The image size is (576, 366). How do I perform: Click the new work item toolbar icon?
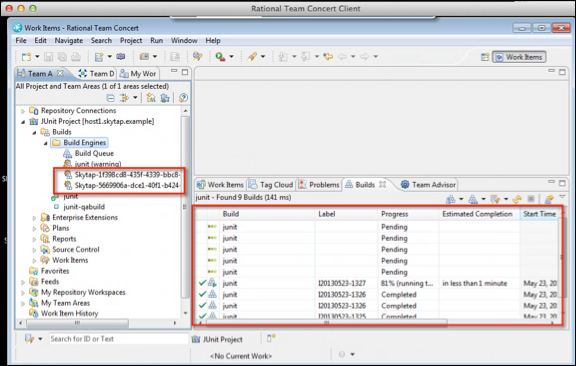(x=99, y=57)
